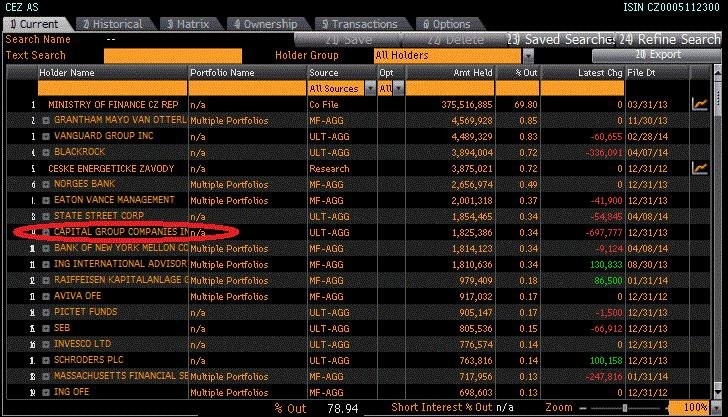Click the % Out filter field
Screen dimensions: 728x417
(x=517, y=88)
